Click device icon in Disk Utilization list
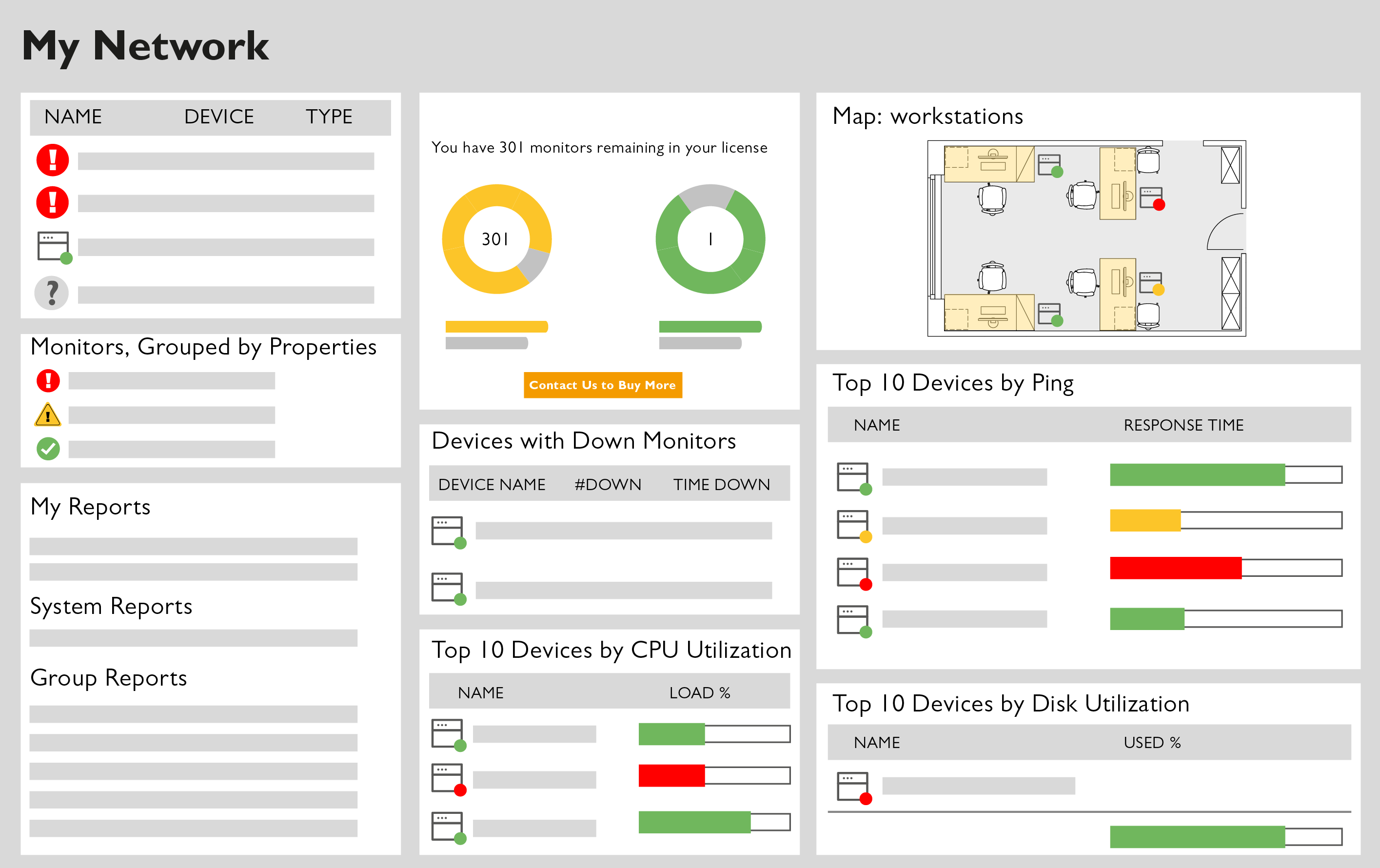The width and height of the screenshot is (1380, 868). coord(854,788)
